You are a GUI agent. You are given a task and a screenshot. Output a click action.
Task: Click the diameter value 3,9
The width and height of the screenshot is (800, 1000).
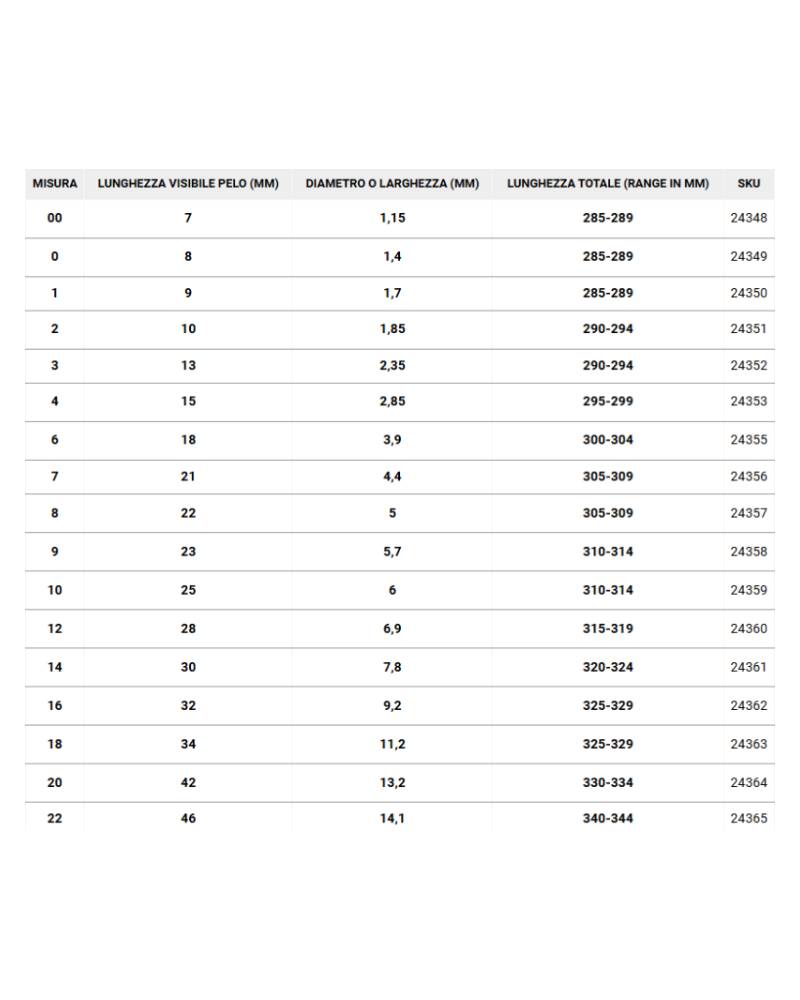pos(392,440)
